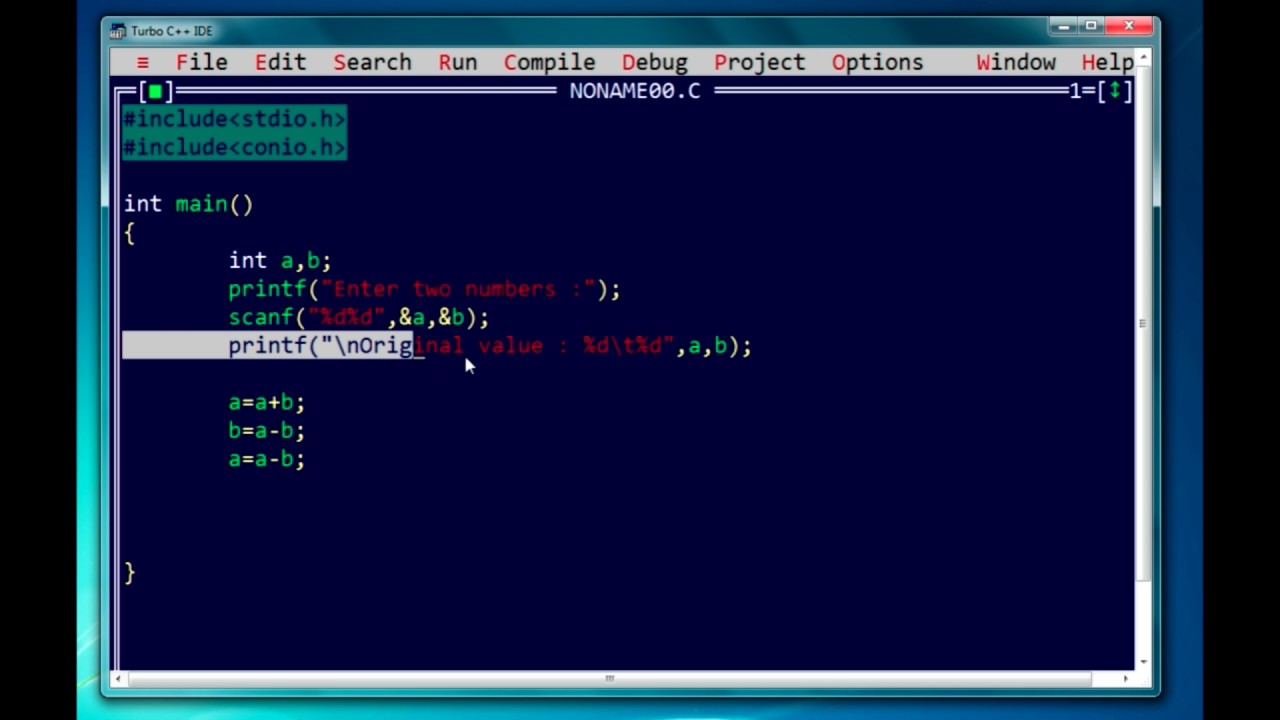Click the #include<conio.h> line

tap(235, 147)
